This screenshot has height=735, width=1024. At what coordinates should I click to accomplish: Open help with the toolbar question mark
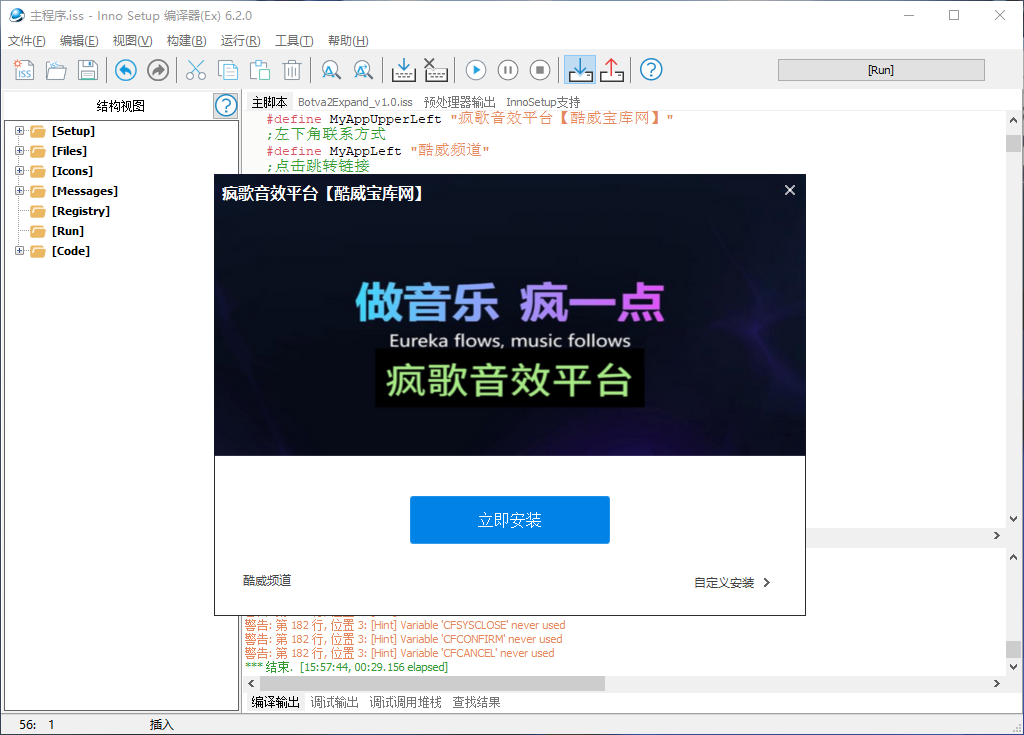click(651, 70)
